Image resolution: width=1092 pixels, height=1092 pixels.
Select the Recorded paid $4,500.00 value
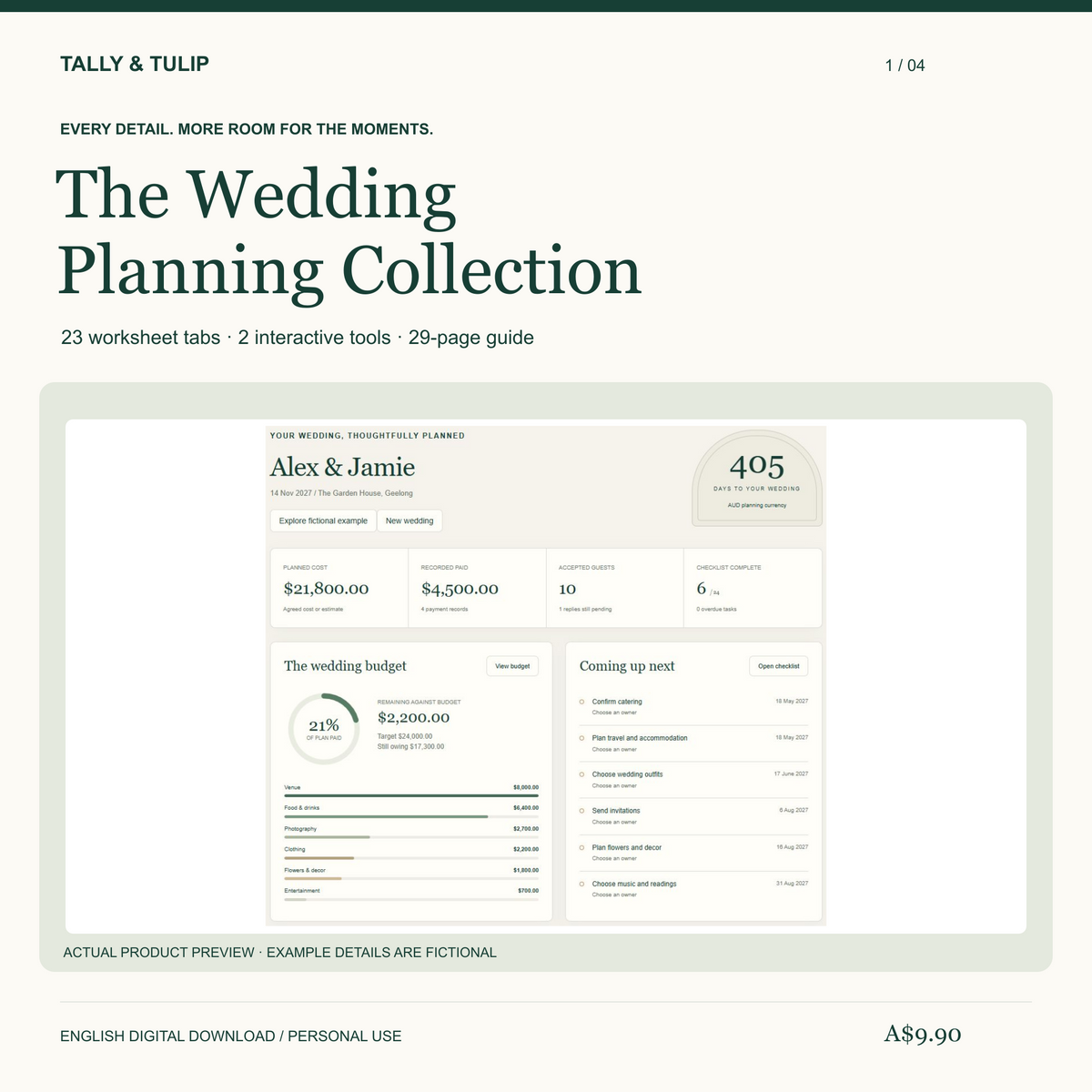pos(460,589)
